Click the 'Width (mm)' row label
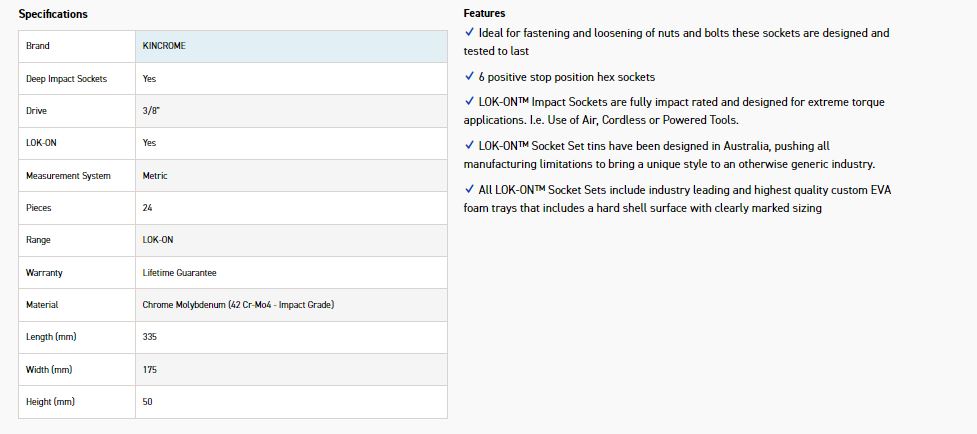 (49, 370)
